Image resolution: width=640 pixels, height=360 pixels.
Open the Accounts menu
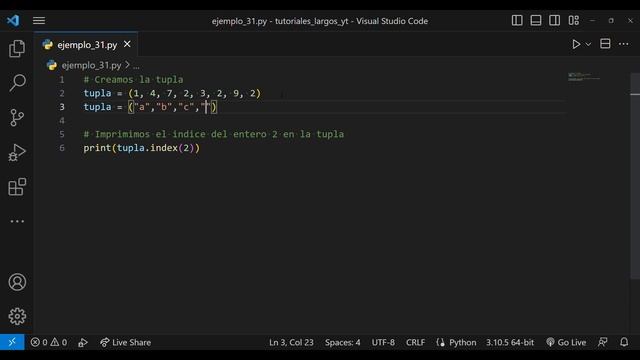pyautogui.click(x=17, y=282)
